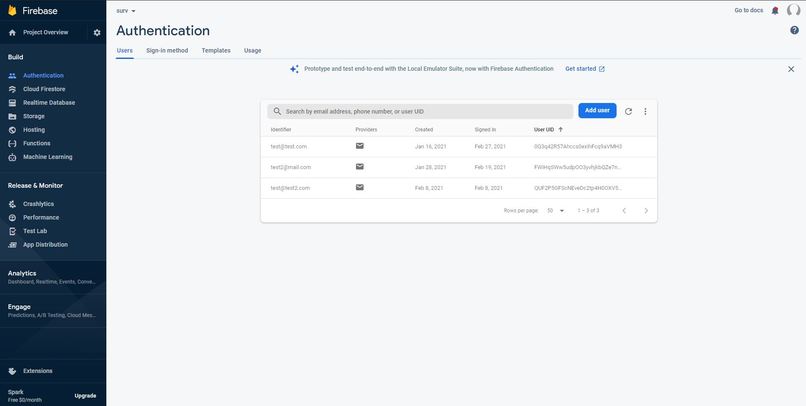Click email provider icon for test2@mail.com
The image size is (806, 406).
[x=360, y=167]
